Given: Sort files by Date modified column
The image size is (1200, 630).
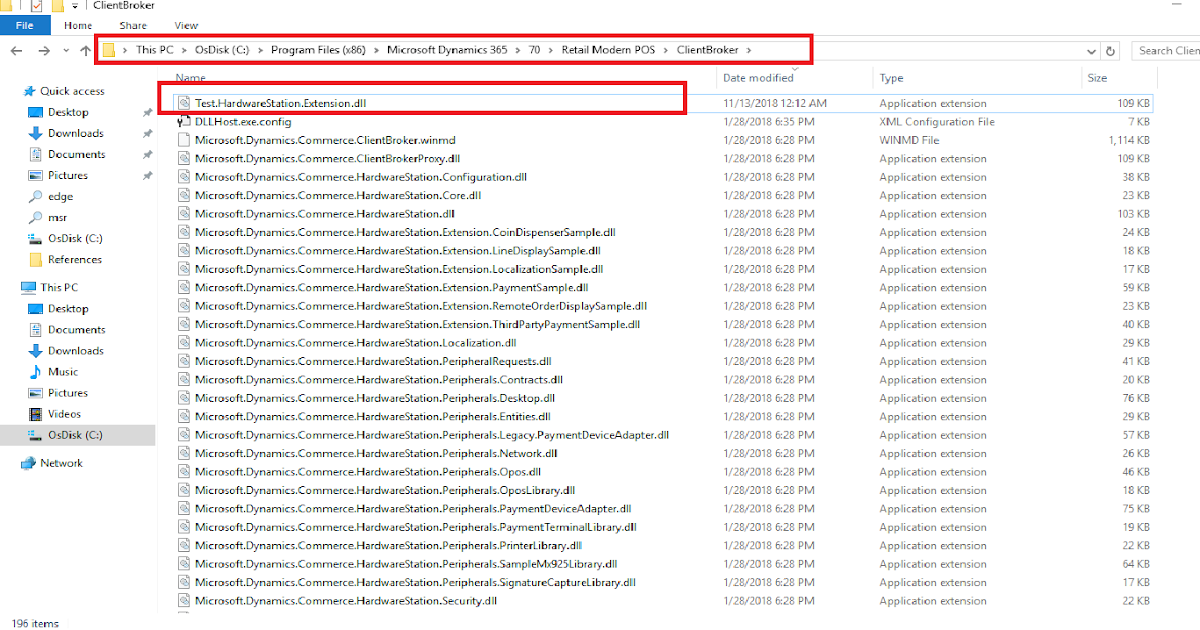Looking at the screenshot, I should click(x=758, y=78).
